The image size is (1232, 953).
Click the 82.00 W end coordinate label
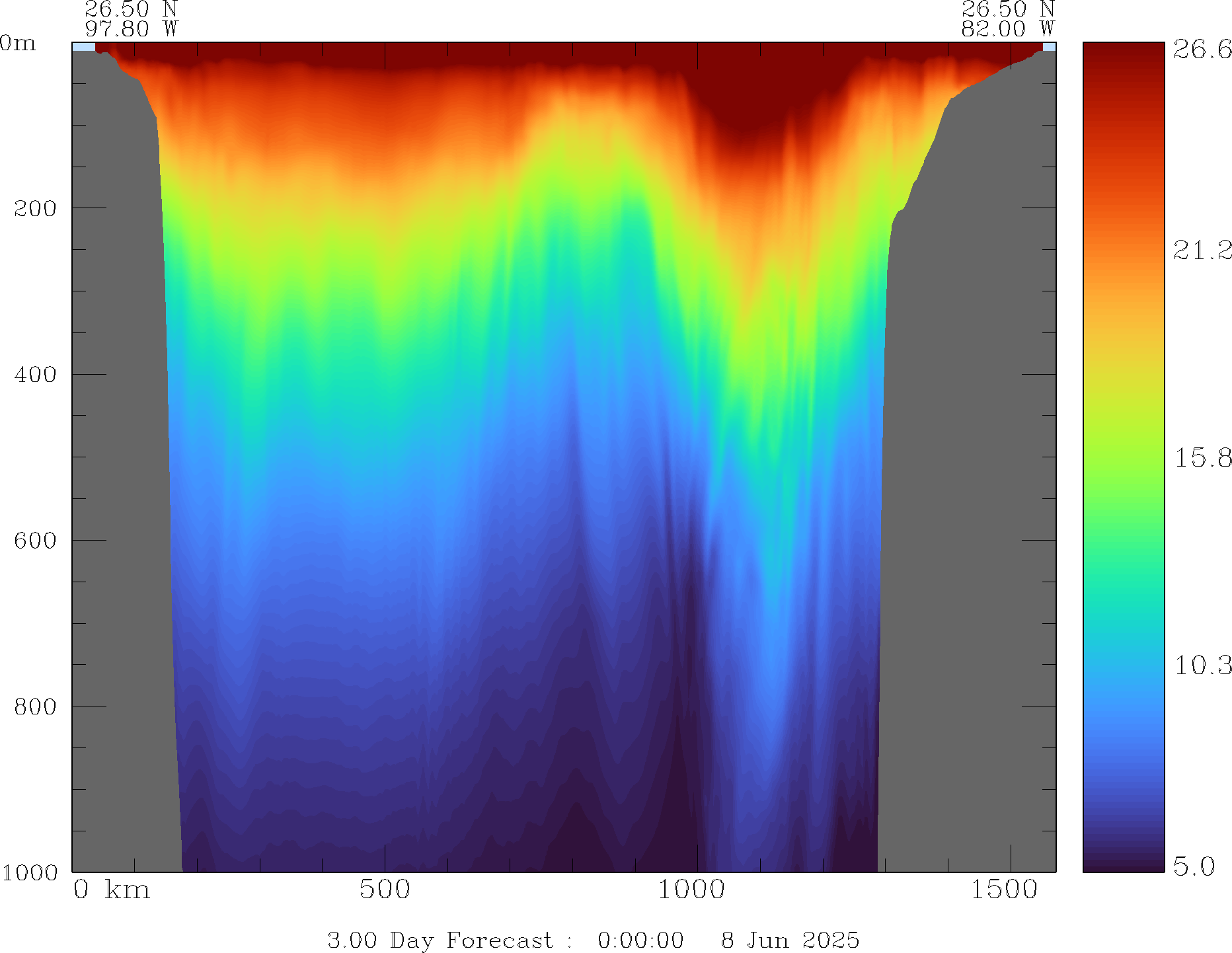coord(1007,29)
